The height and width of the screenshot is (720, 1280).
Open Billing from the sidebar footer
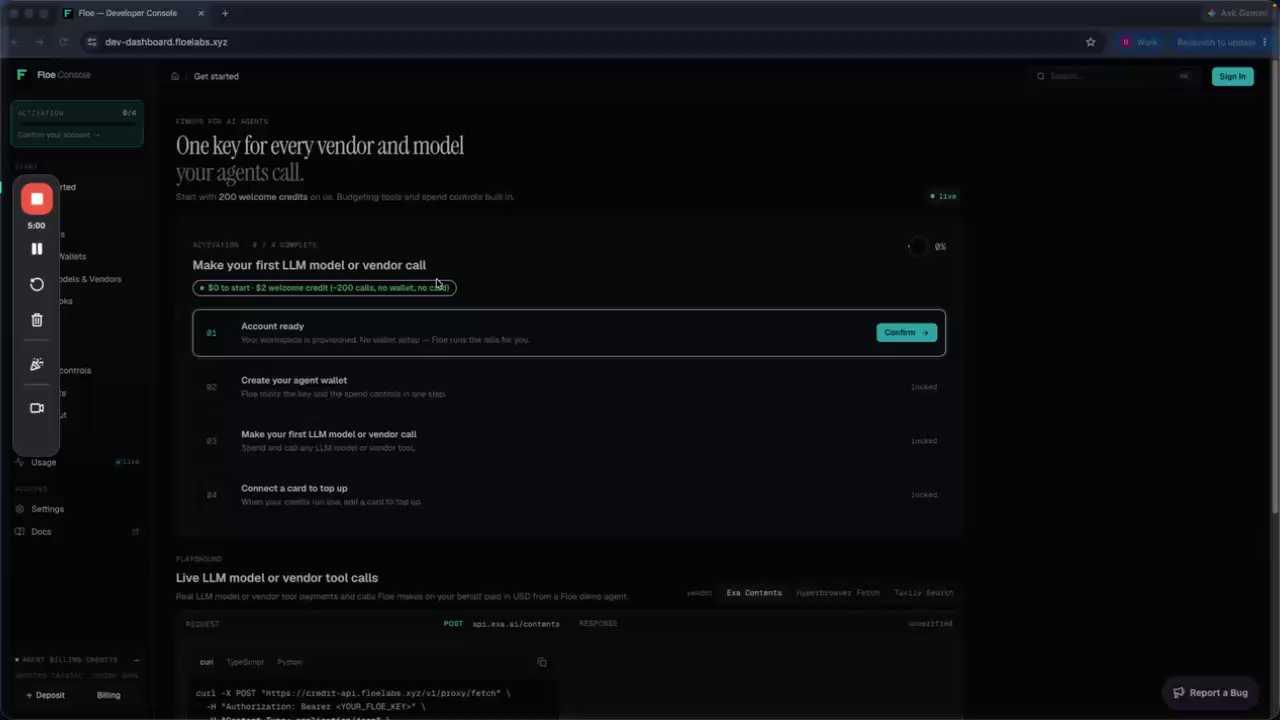coord(108,695)
